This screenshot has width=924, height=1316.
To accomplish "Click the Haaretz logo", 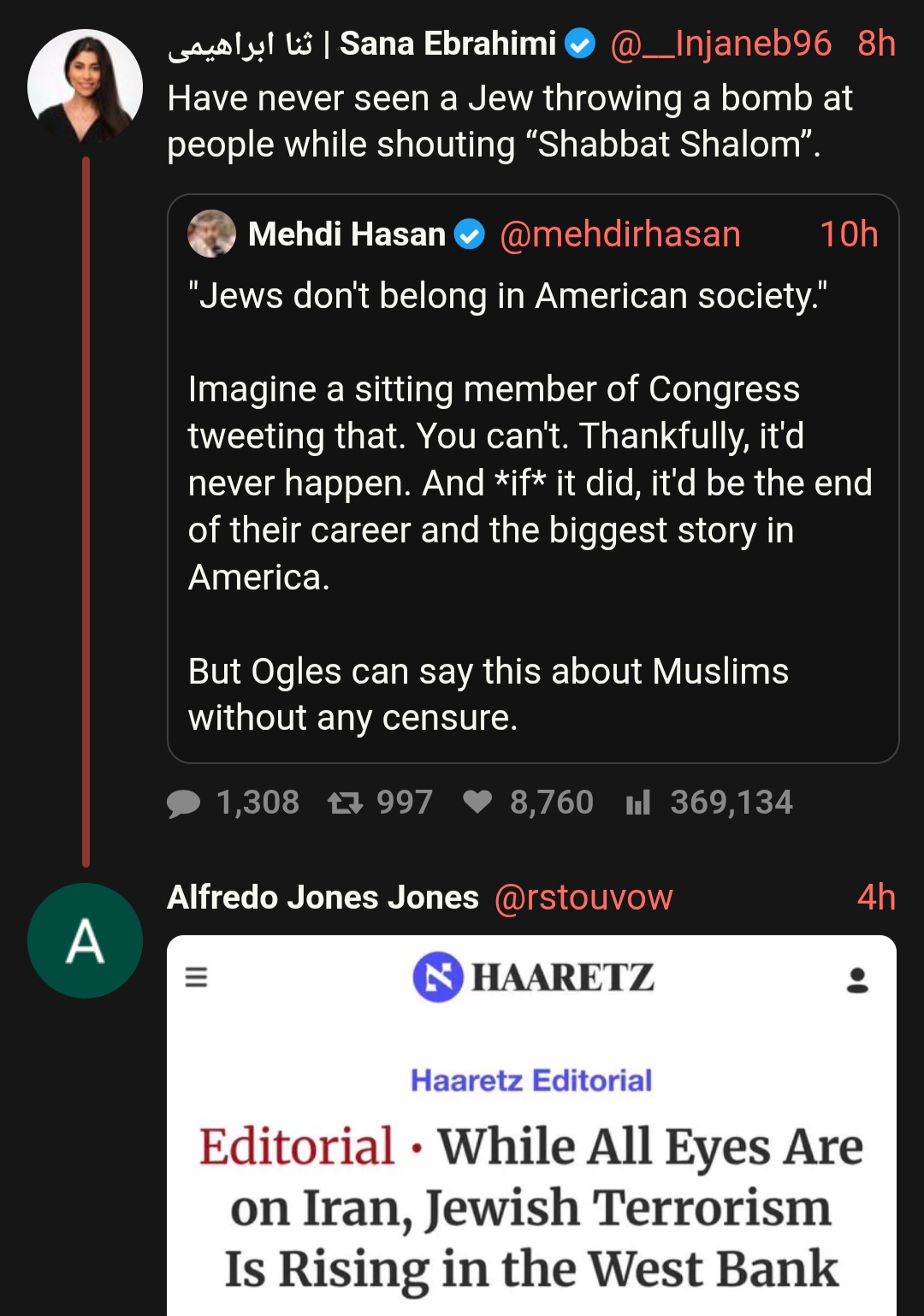I will pyautogui.click(x=533, y=977).
